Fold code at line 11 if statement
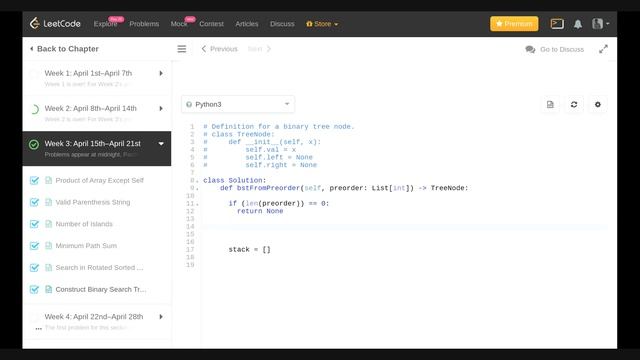This screenshot has height=360, width=640. [x=198, y=204]
